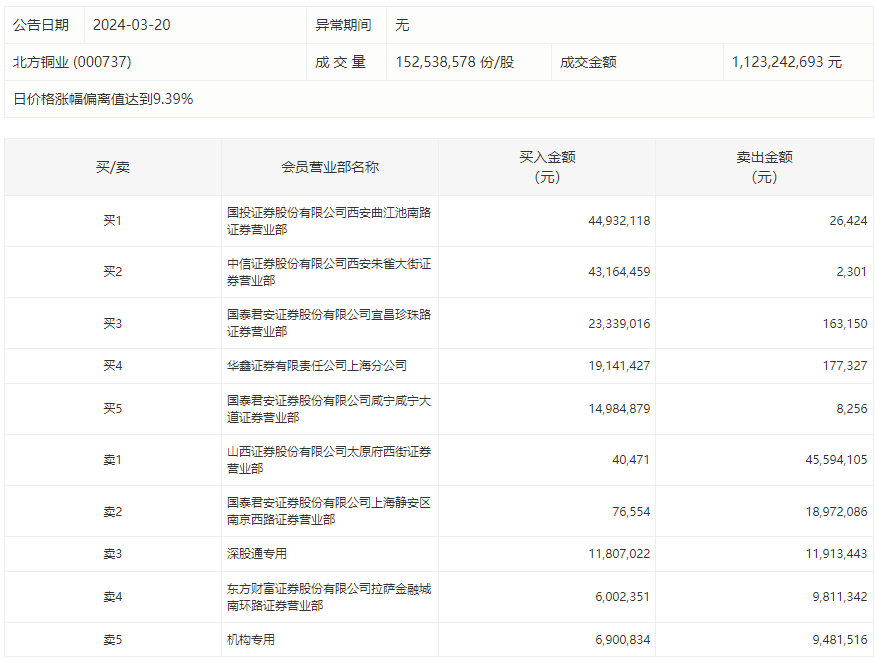Select the 买2 row label
Viewport: 876px width, 660px height.
click(x=112, y=272)
